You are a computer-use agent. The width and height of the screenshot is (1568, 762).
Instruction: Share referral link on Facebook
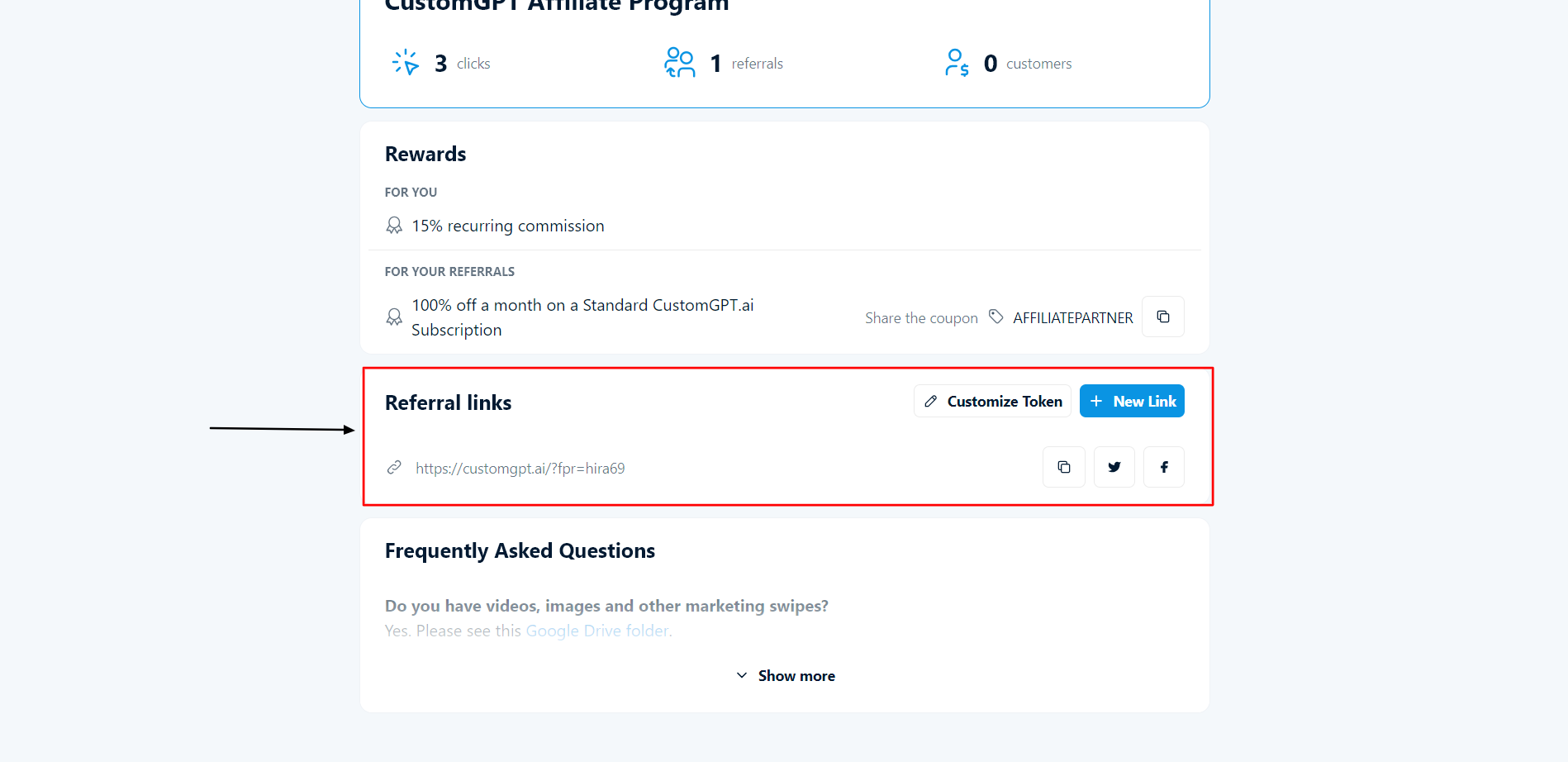coord(1163,467)
